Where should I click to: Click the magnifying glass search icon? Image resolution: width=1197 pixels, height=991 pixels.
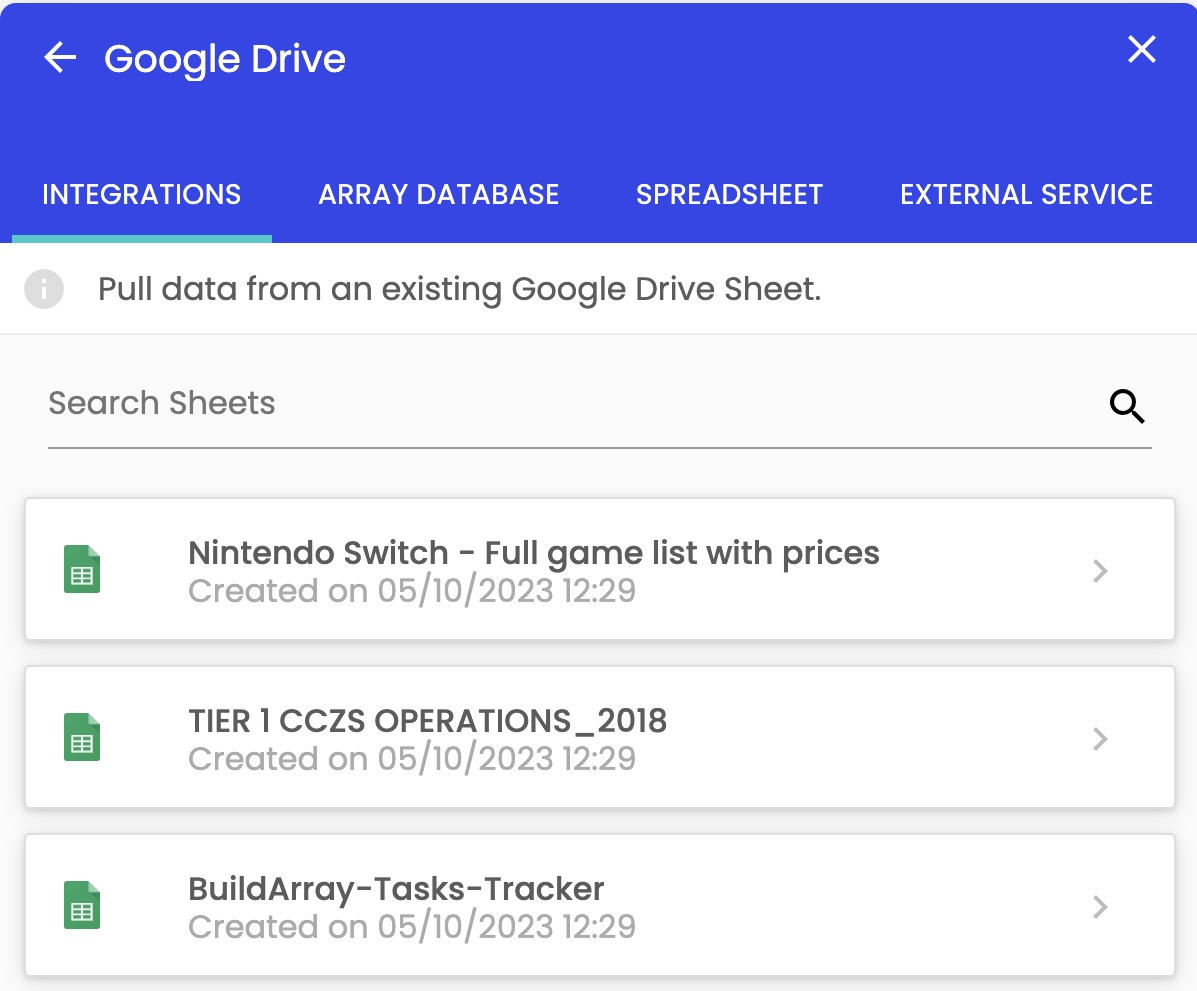click(x=1127, y=405)
